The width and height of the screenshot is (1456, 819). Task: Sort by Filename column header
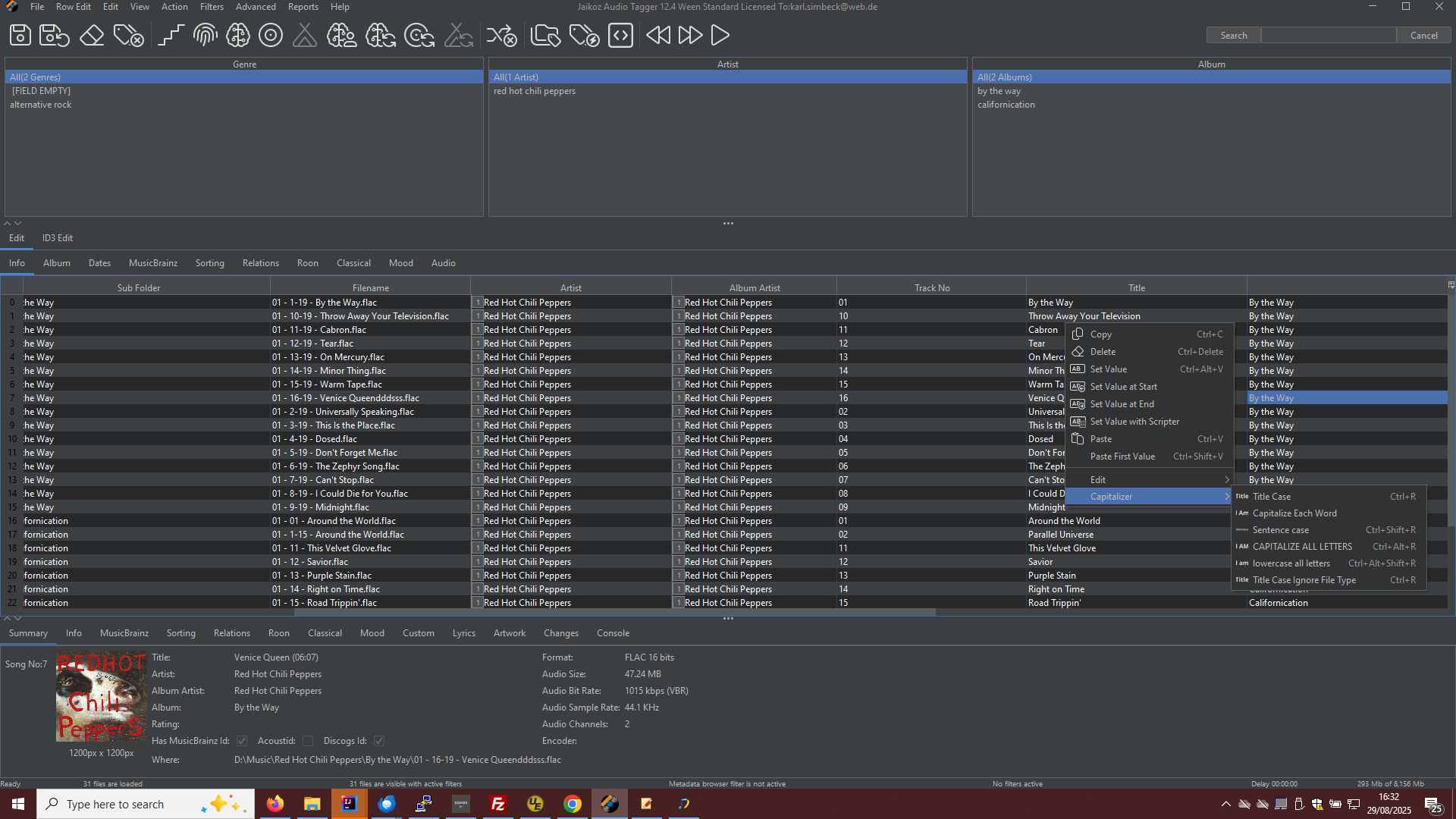[371, 288]
